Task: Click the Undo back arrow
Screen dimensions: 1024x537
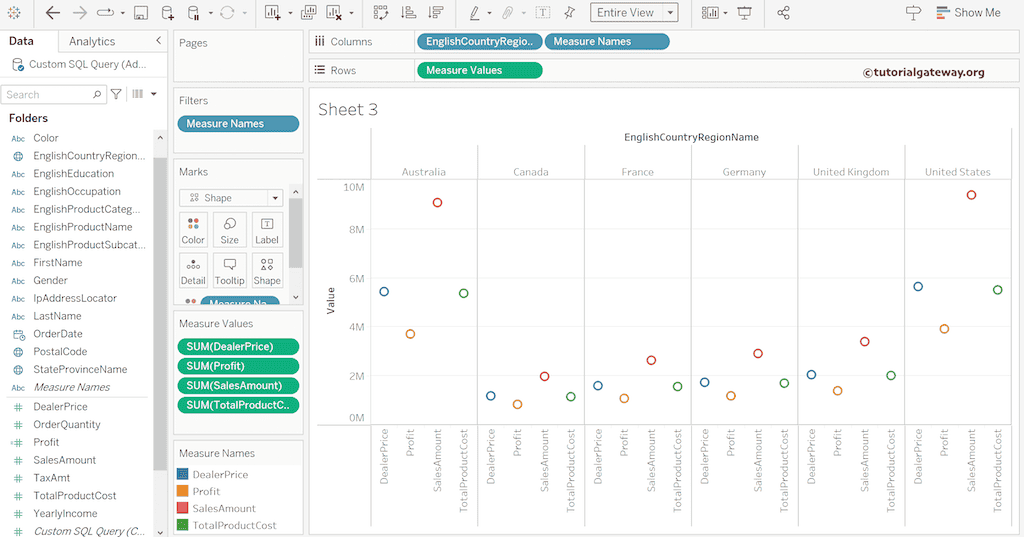Action: click(52, 12)
